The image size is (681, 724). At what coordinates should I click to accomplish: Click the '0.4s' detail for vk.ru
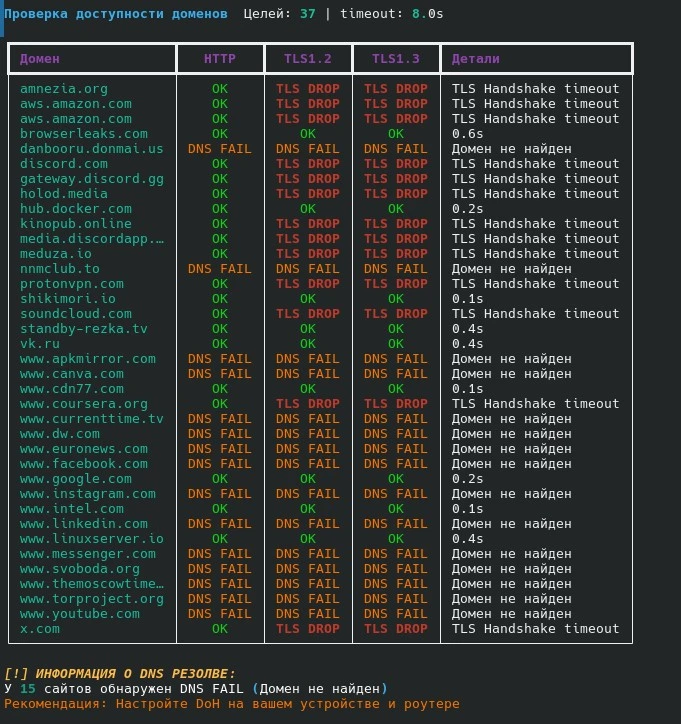tap(467, 344)
